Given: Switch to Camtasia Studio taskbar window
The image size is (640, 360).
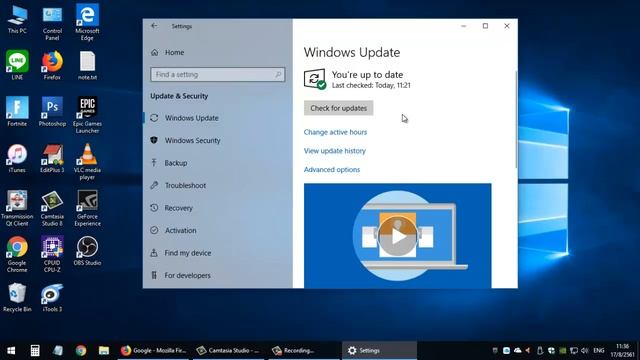Looking at the screenshot, I should pyautogui.click(x=228, y=351).
